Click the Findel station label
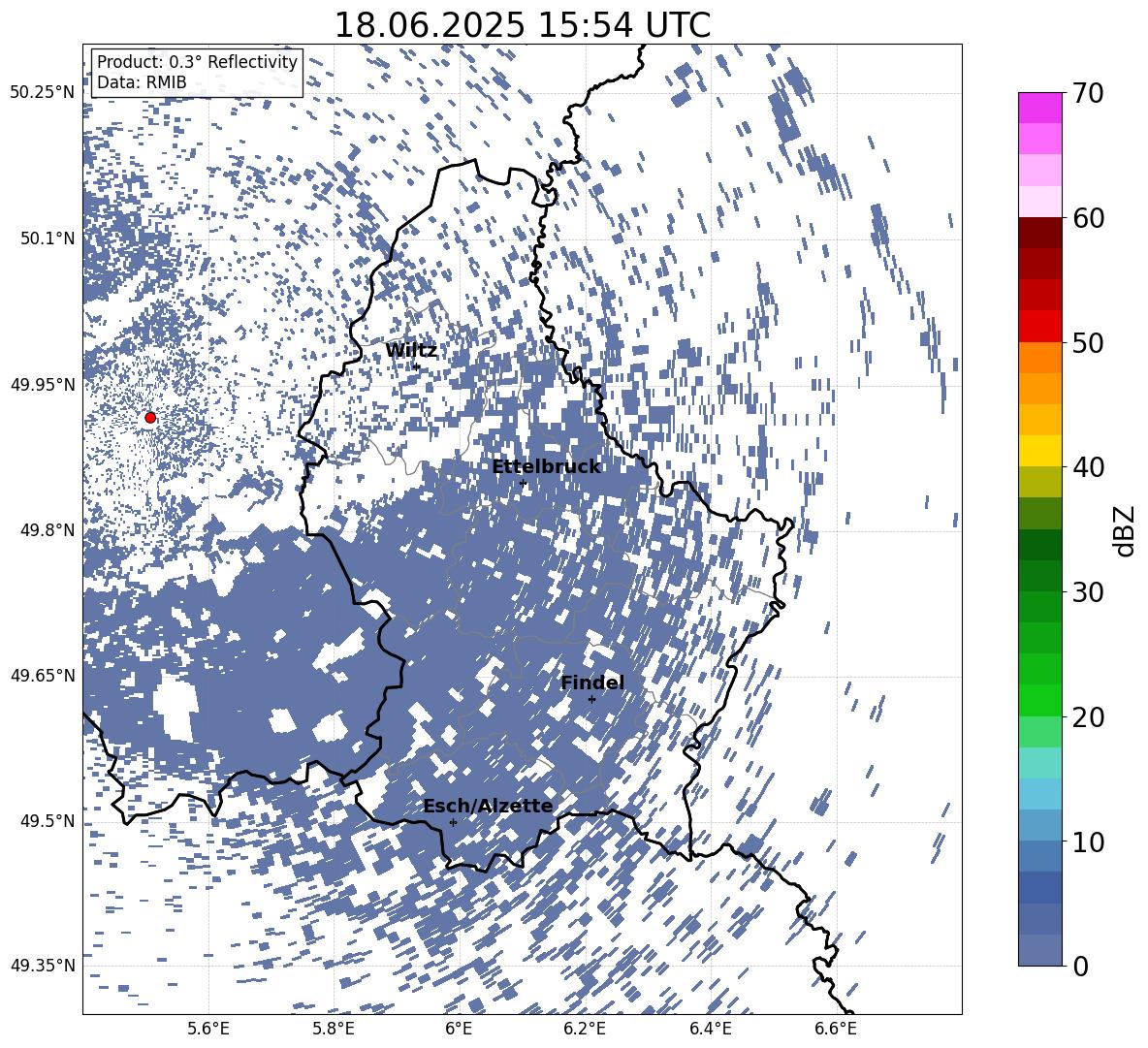This screenshot has height=1048, width=1148. tap(592, 683)
